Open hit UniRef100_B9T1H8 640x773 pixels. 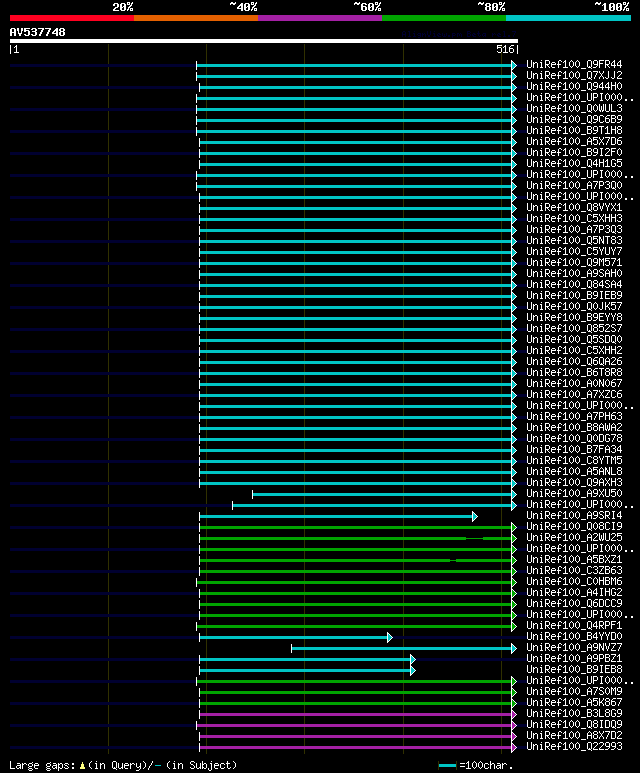coord(574,131)
